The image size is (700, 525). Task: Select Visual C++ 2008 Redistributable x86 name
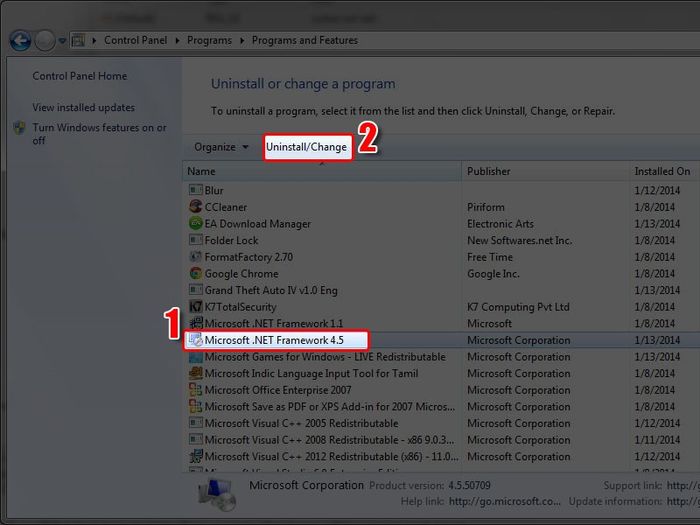coord(329,440)
